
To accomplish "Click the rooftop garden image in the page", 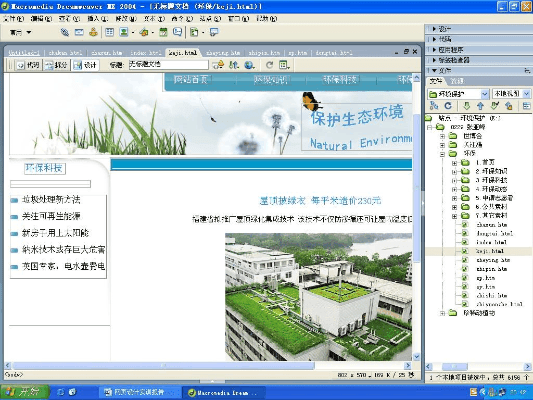I will (x=318, y=297).
